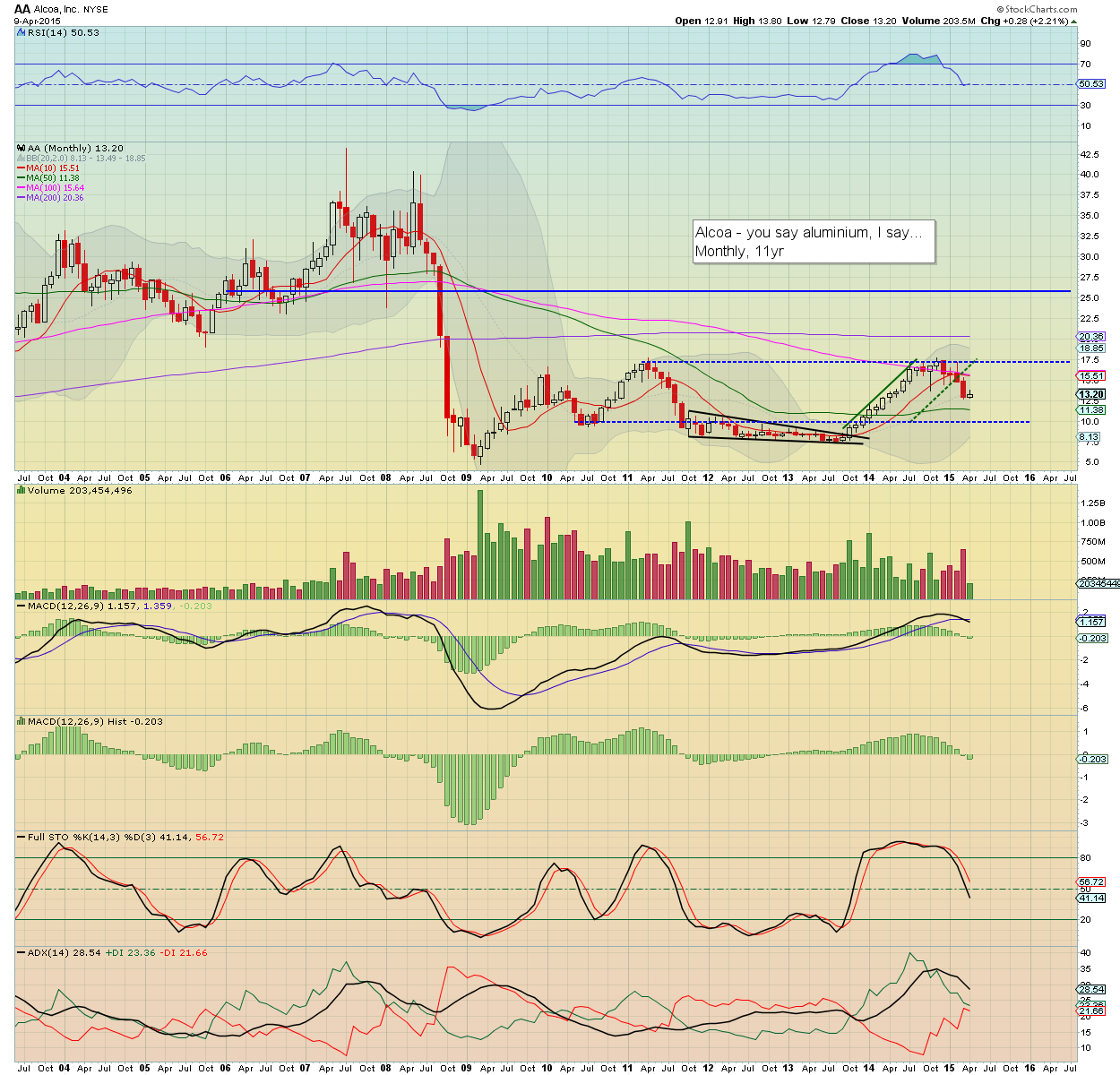This screenshot has height=1075, width=1120.
Task: Click the purple MA(200) legend swatch line
Action: pyautogui.click(x=21, y=197)
